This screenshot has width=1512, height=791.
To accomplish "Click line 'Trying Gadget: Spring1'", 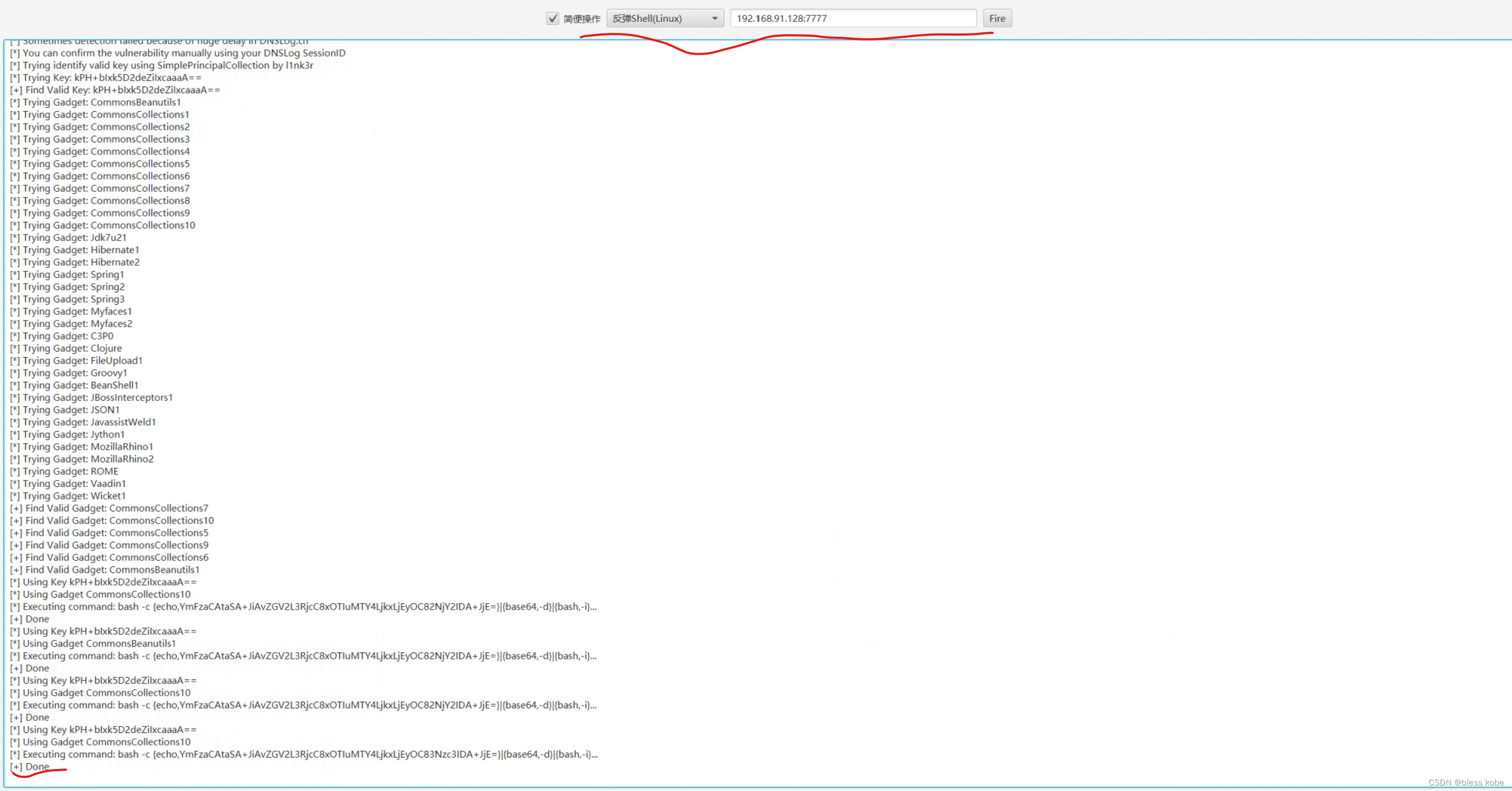I will click(67, 274).
